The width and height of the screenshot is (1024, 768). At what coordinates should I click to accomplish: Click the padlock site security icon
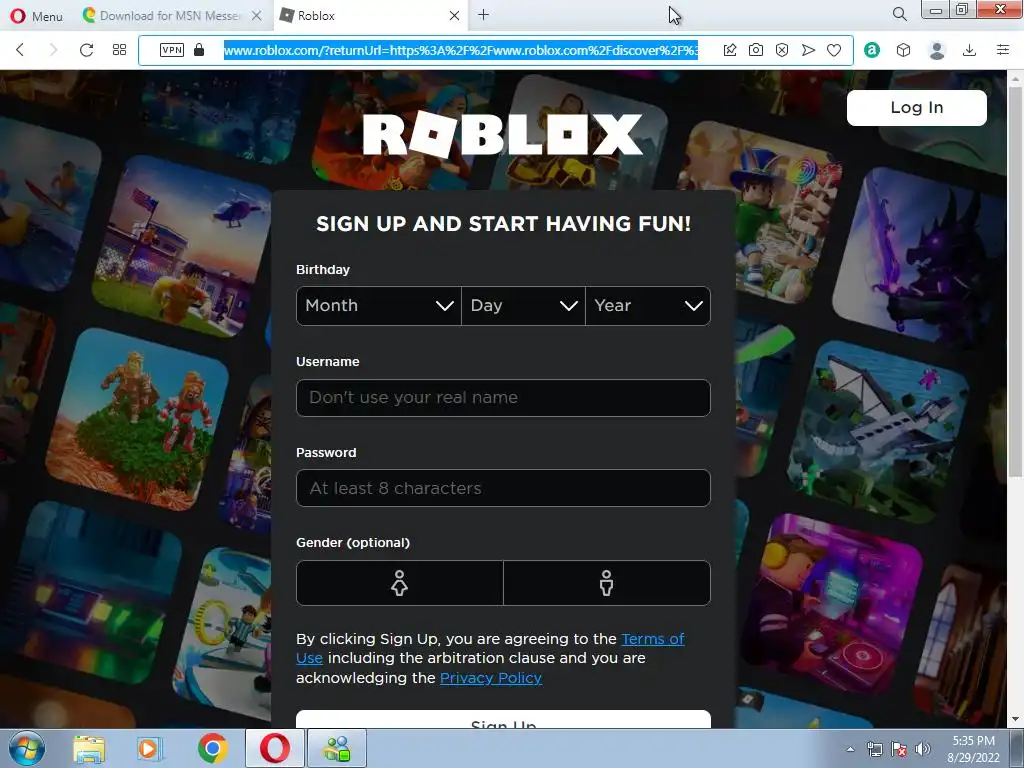click(199, 50)
